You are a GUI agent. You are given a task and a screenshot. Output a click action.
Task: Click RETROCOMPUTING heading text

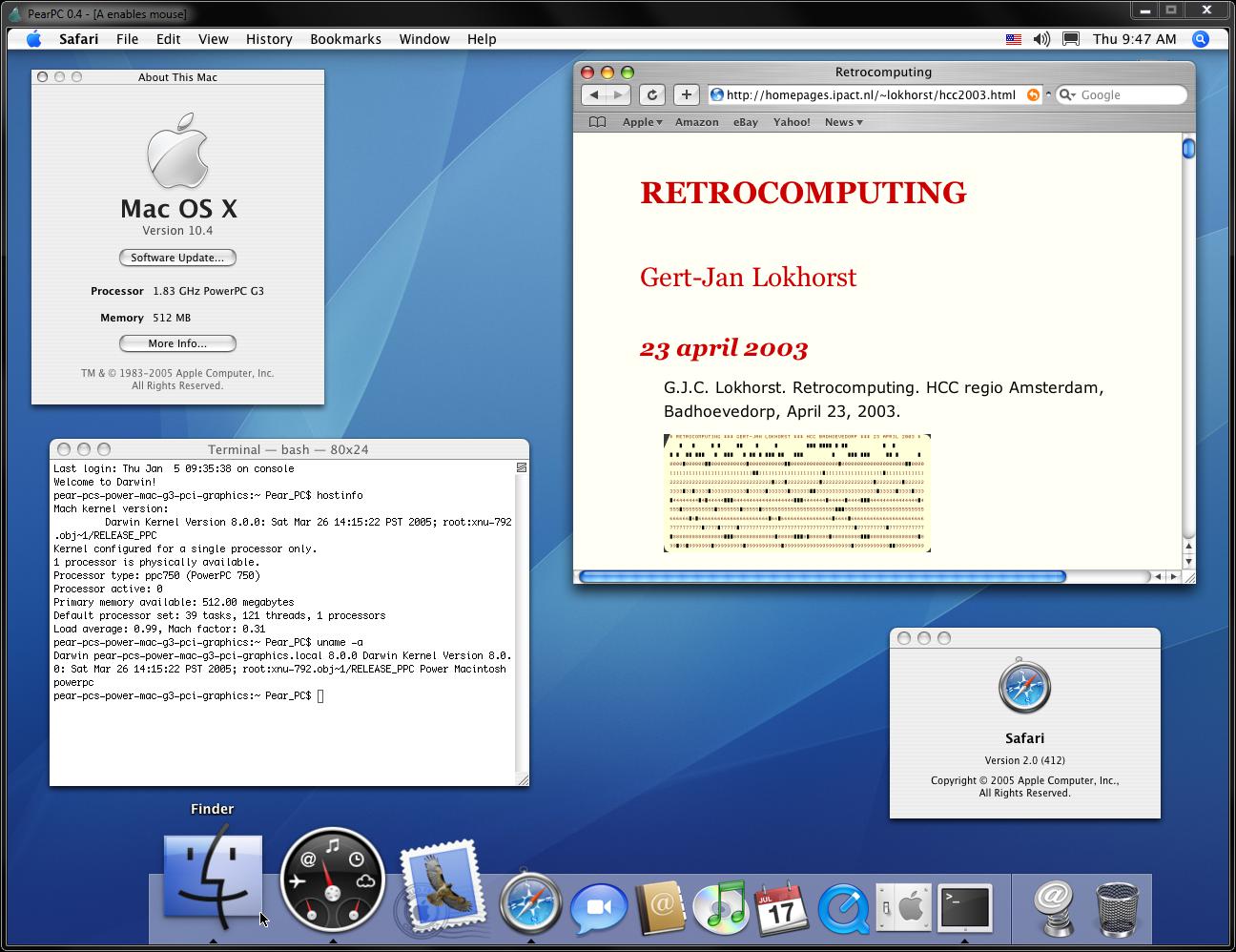tap(803, 193)
